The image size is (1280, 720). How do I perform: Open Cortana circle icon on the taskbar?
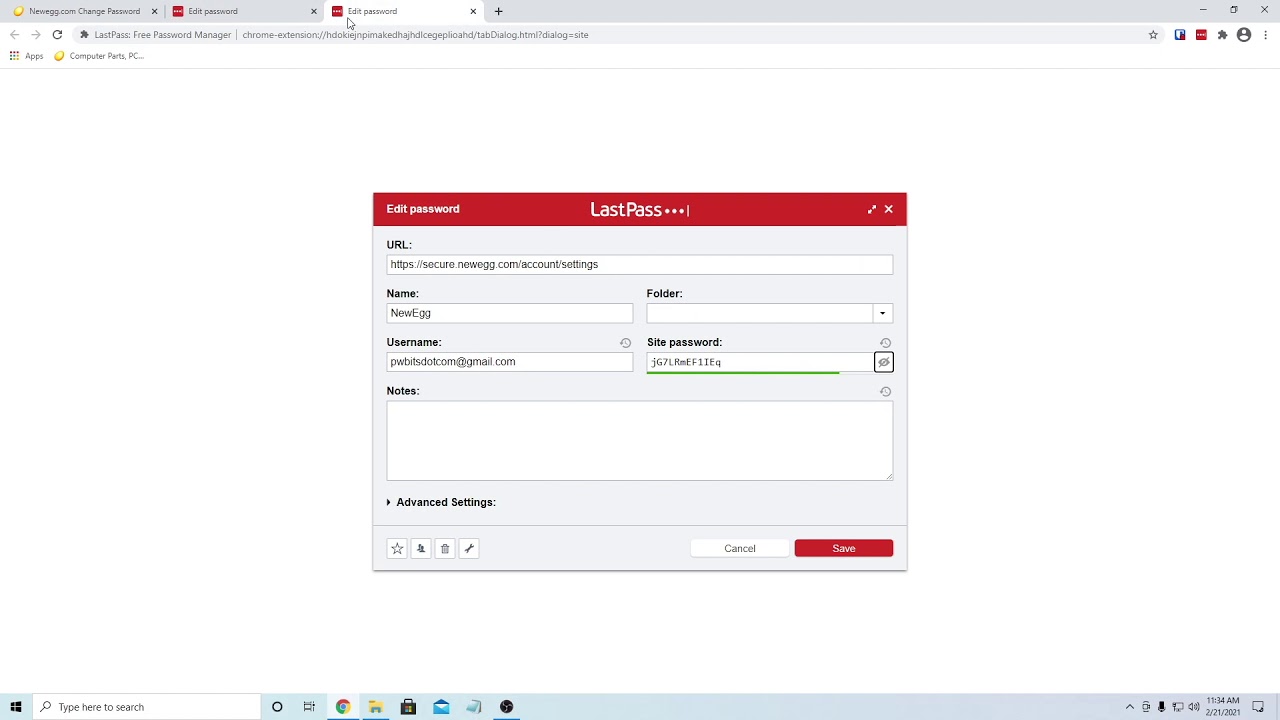(x=277, y=707)
